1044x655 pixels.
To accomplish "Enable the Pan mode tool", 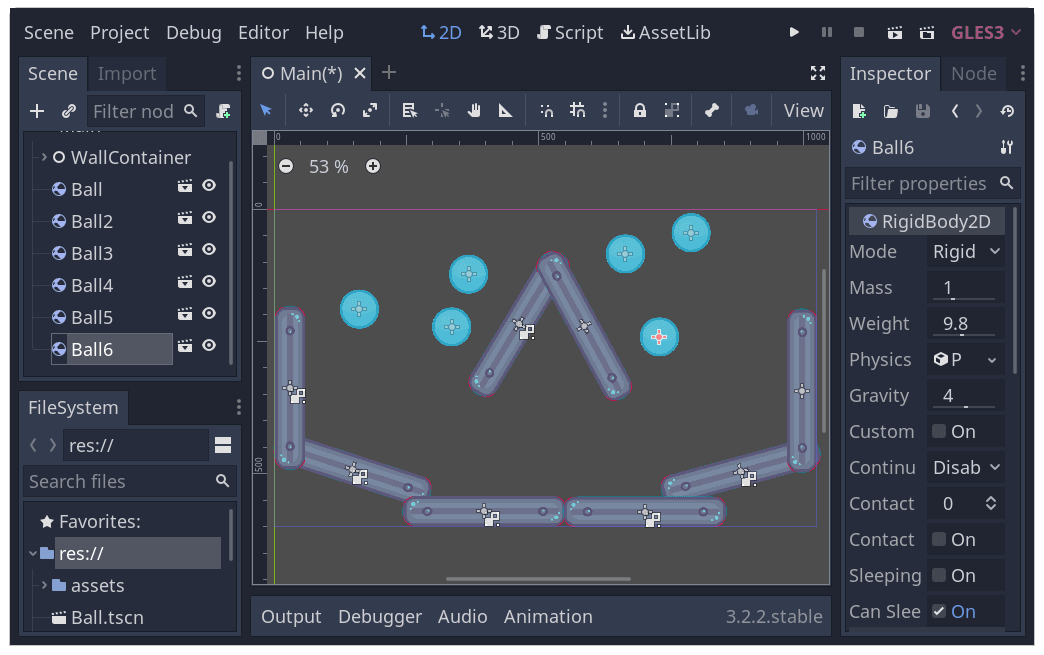I will click(x=473, y=110).
